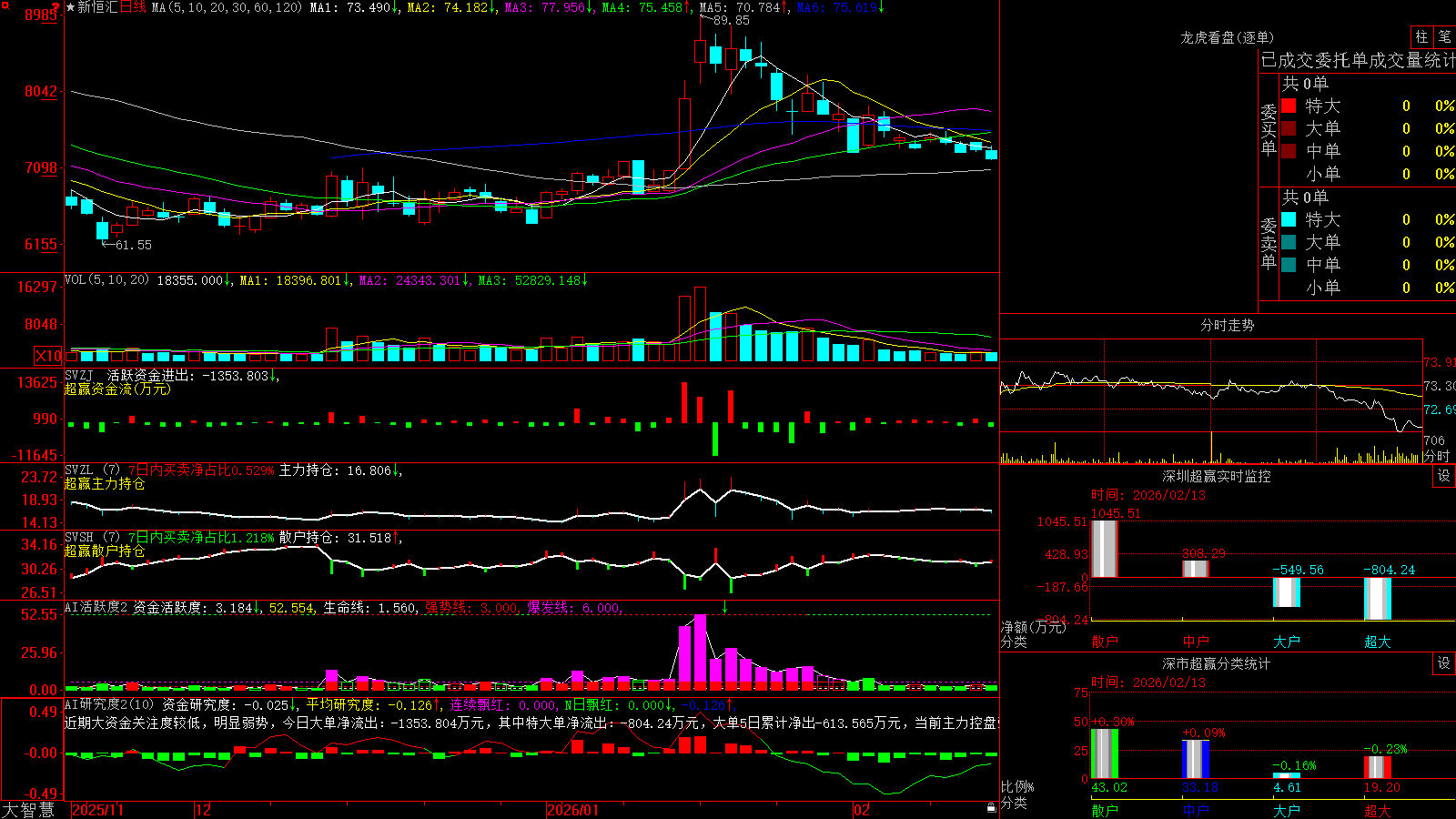Click the 12 month timeline marker
The width and height of the screenshot is (1456, 819).
204,810
